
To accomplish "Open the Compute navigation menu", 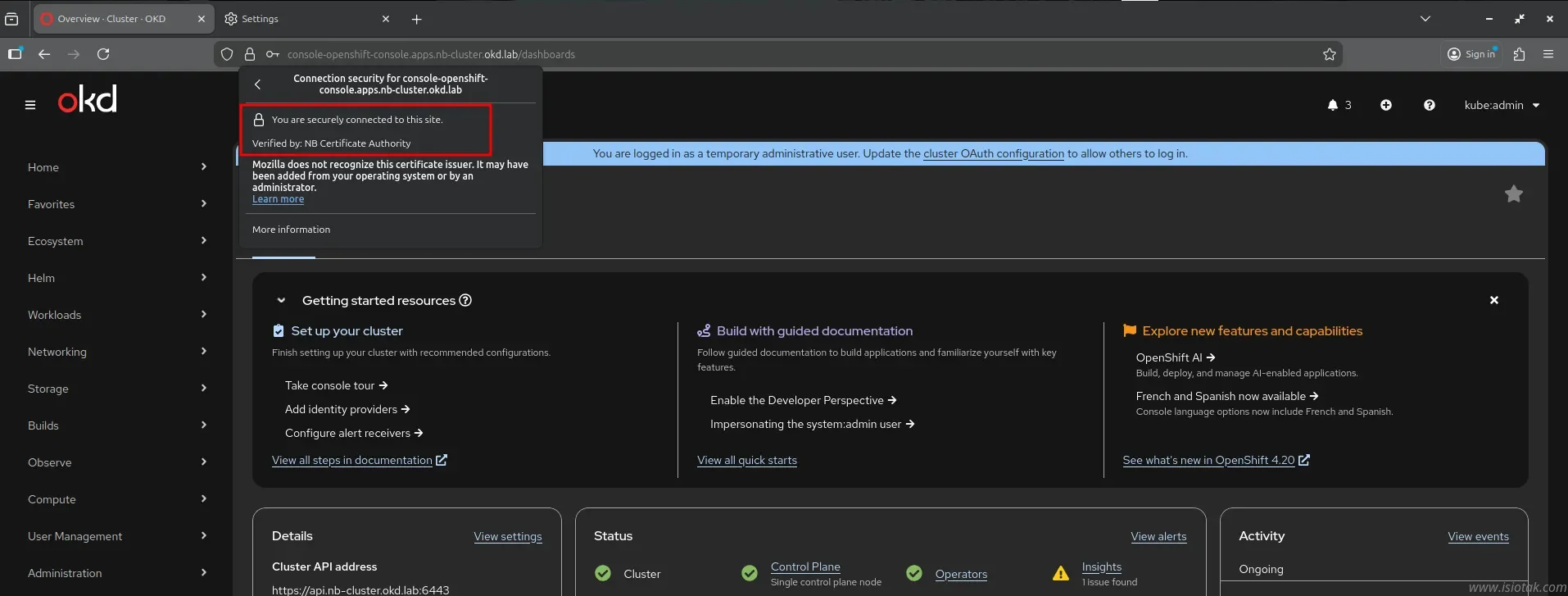I will pos(117,499).
